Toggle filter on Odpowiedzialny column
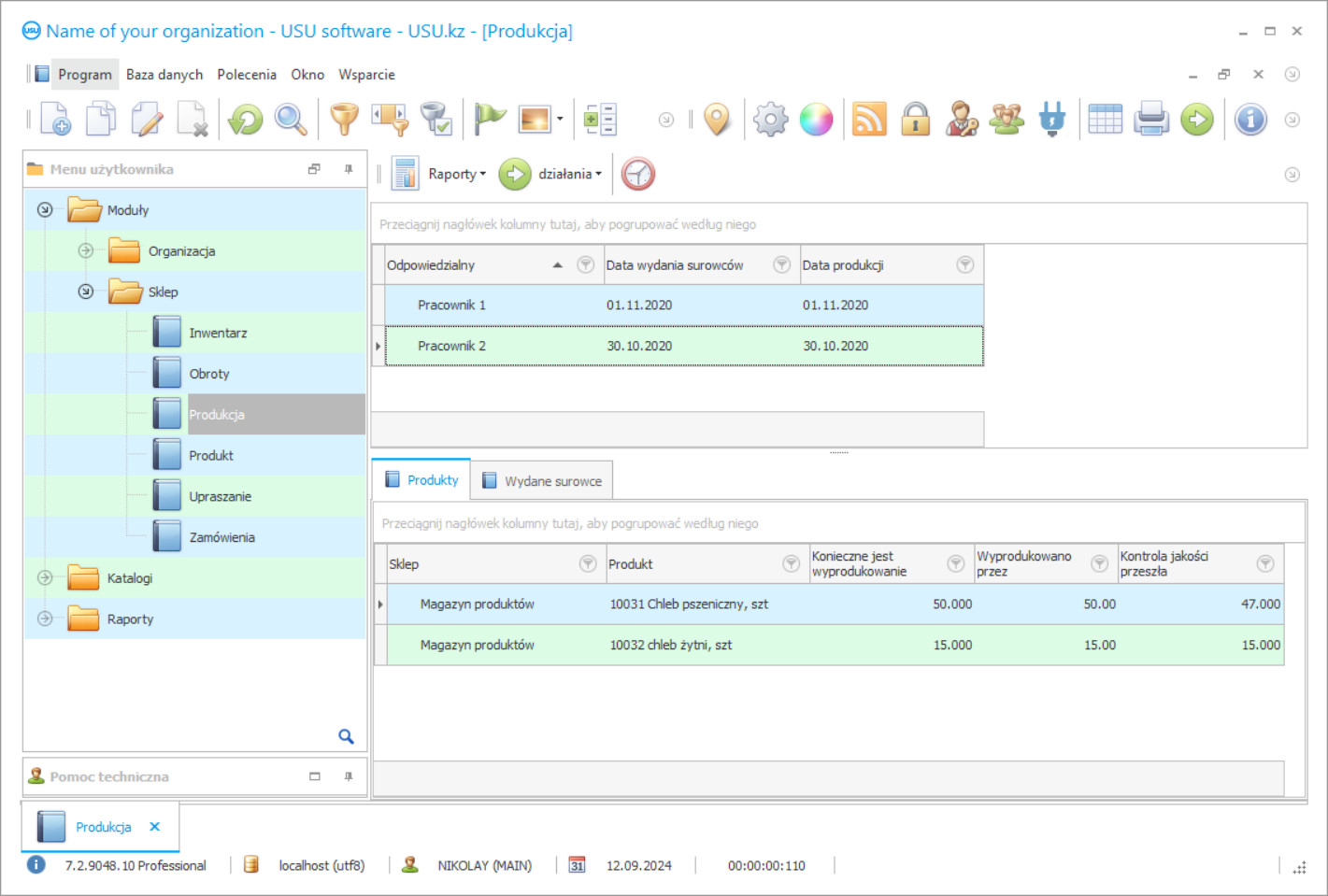Image resolution: width=1328 pixels, height=896 pixels. (586, 265)
